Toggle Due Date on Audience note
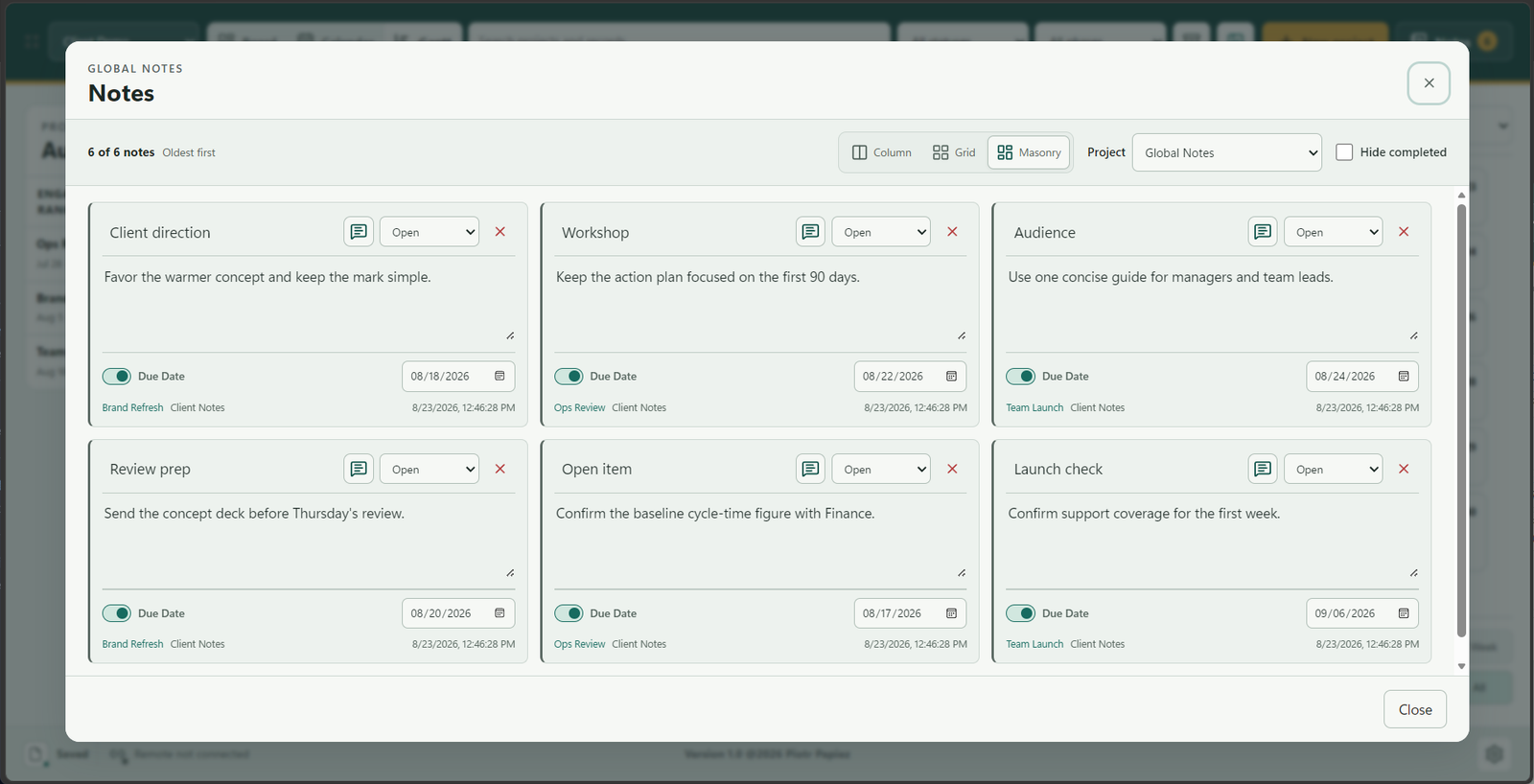This screenshot has height=784, width=1534. (x=1020, y=377)
